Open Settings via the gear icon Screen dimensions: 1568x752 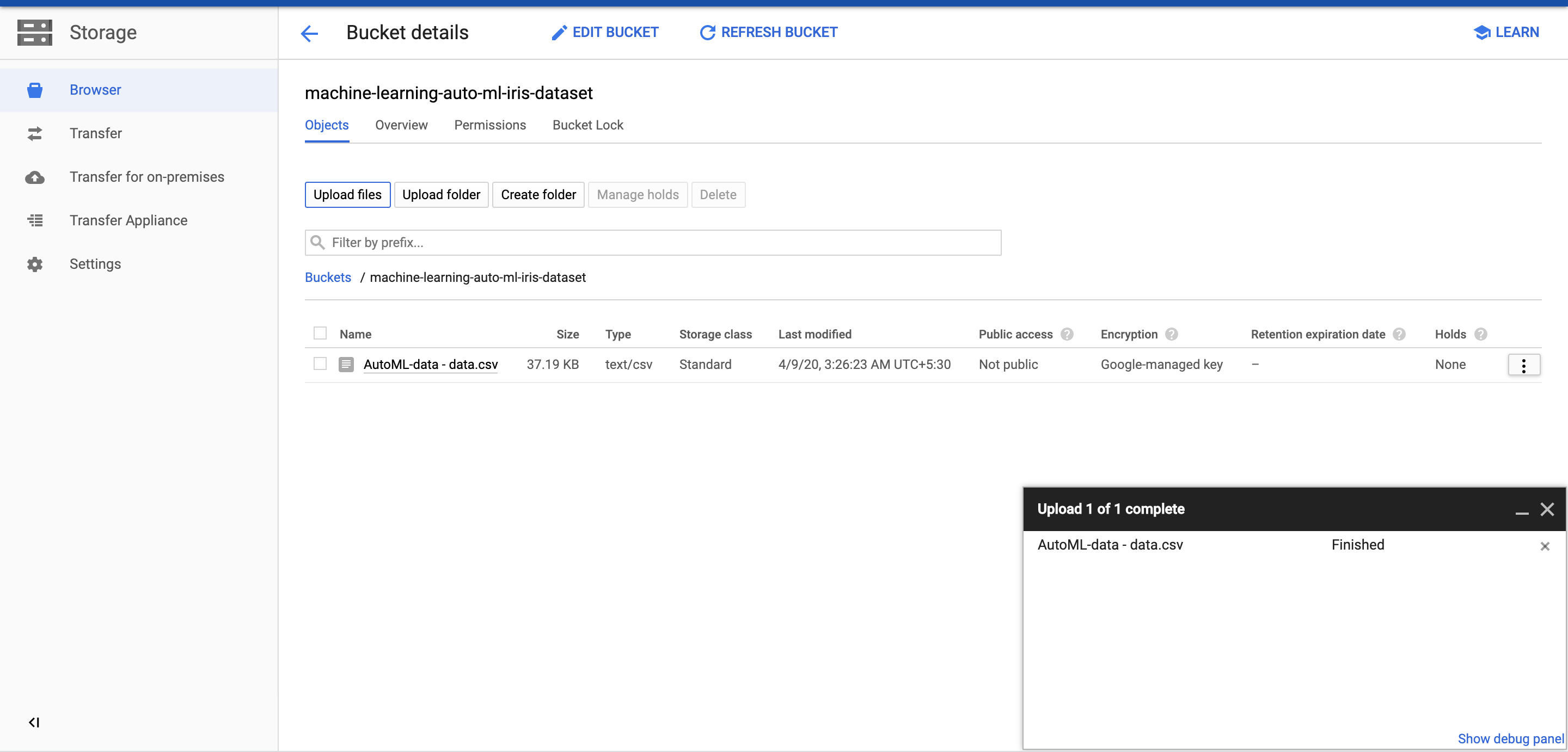[35, 264]
